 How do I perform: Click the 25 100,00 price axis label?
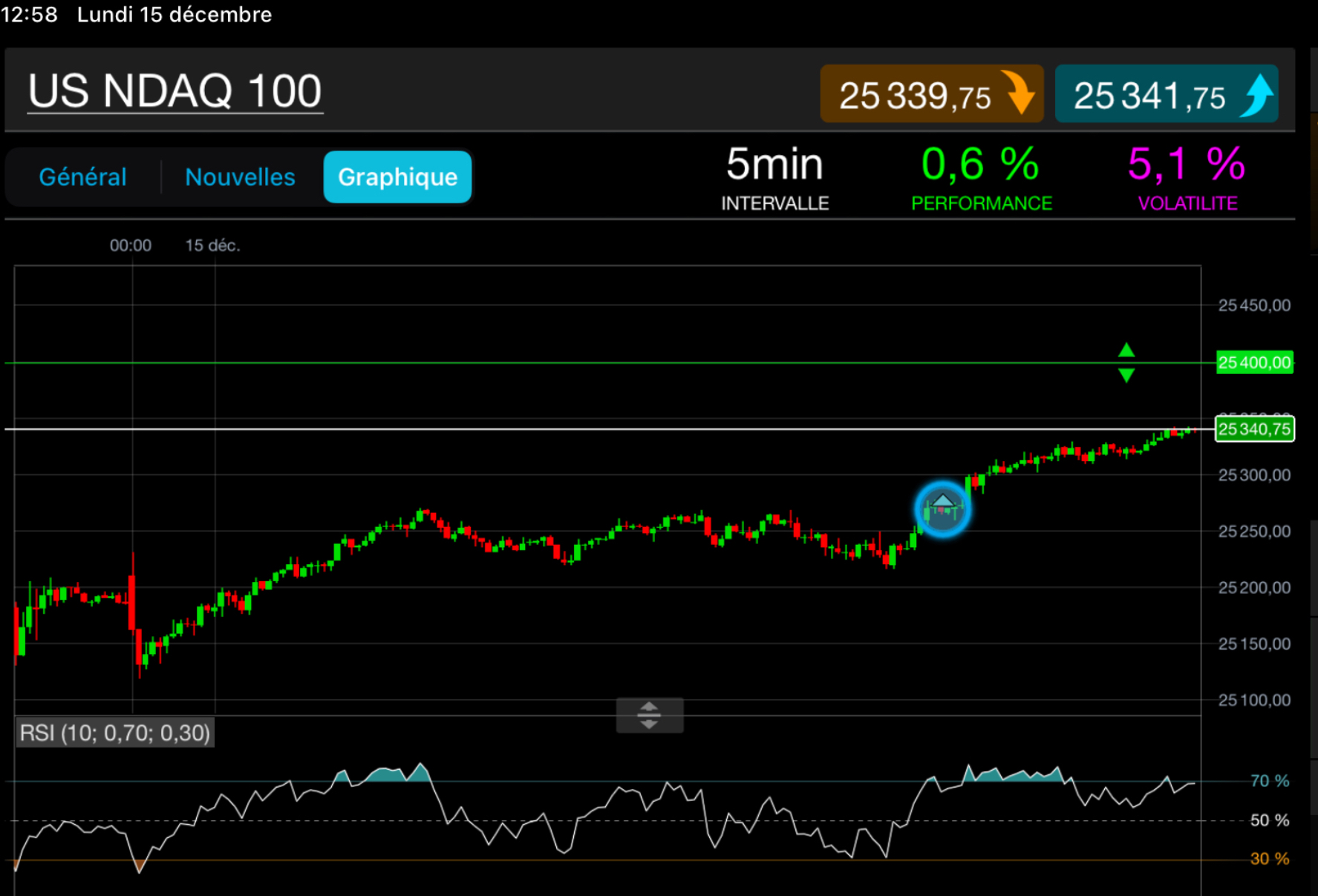1255,700
